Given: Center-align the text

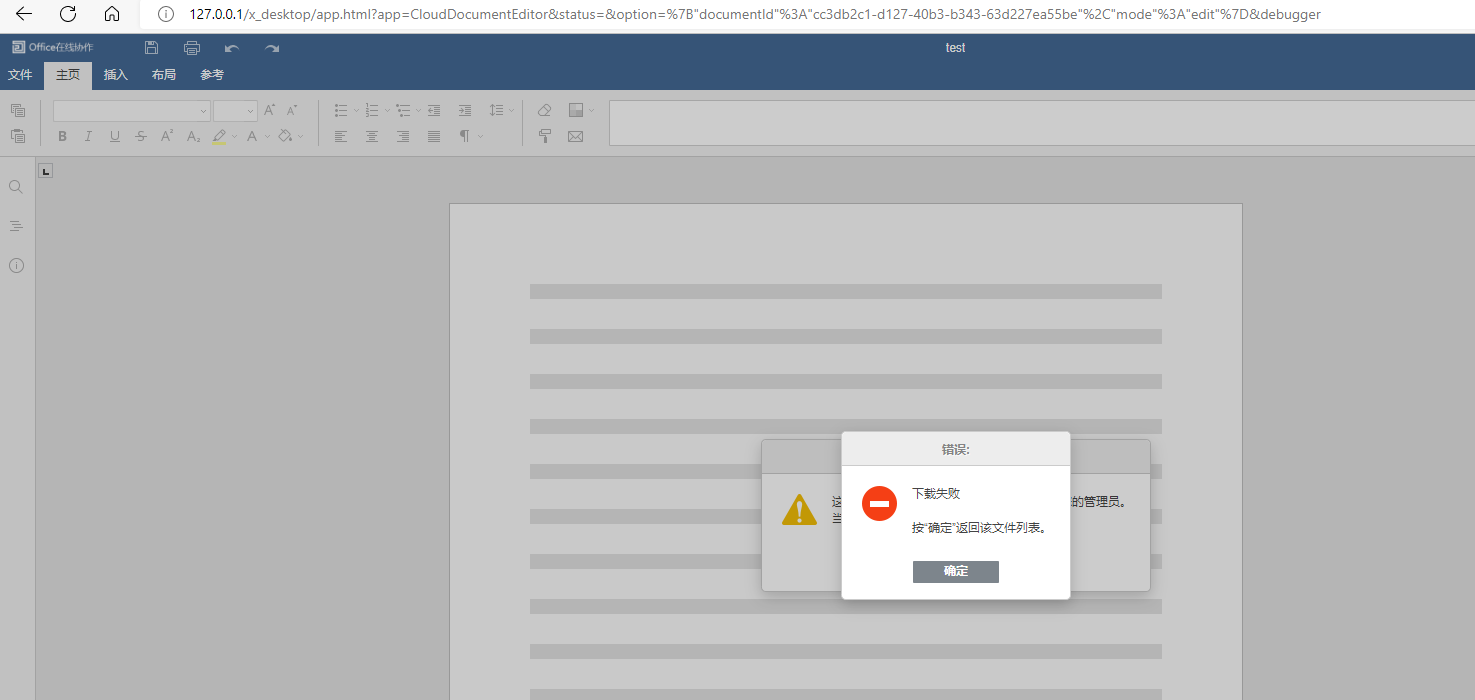Looking at the screenshot, I should coord(372,136).
